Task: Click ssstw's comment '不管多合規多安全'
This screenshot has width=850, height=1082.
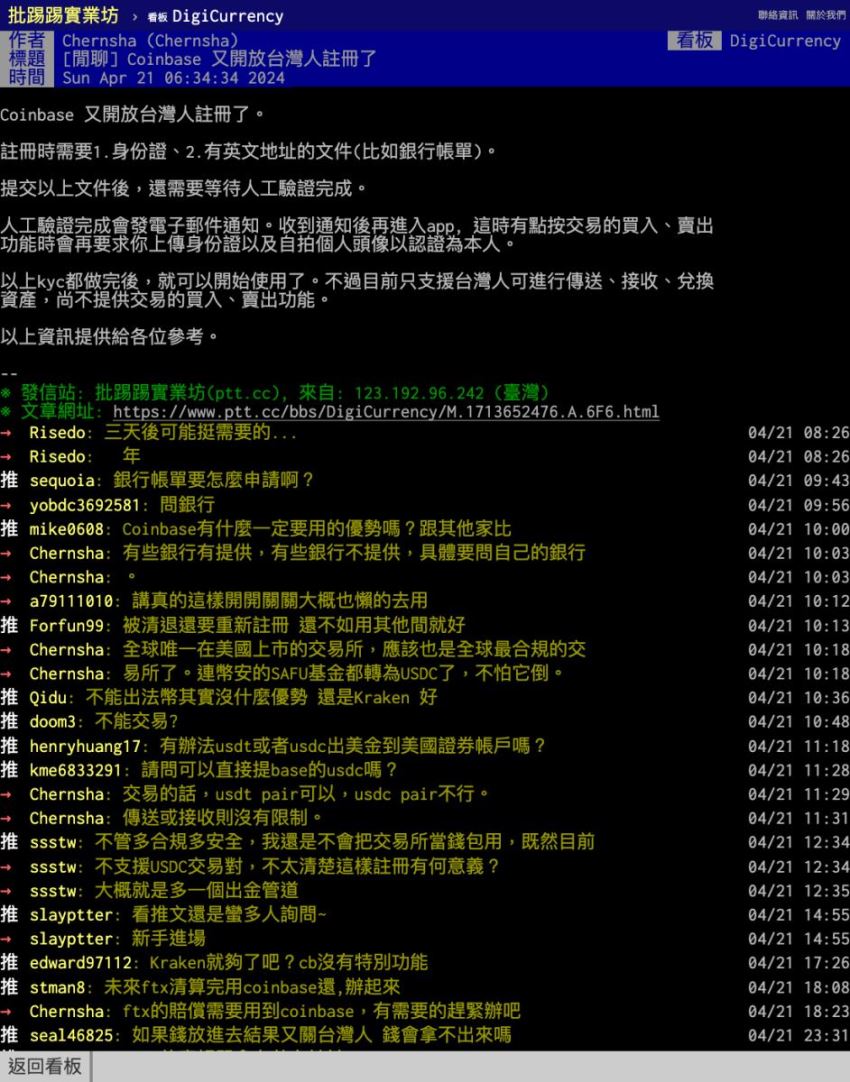Action: point(344,842)
